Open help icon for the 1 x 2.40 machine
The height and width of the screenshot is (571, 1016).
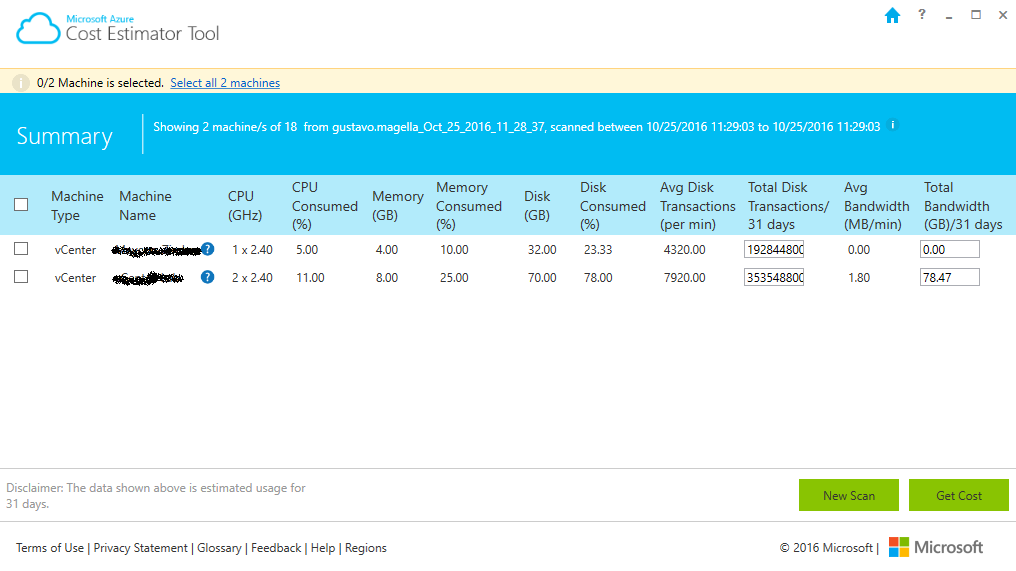click(207, 249)
